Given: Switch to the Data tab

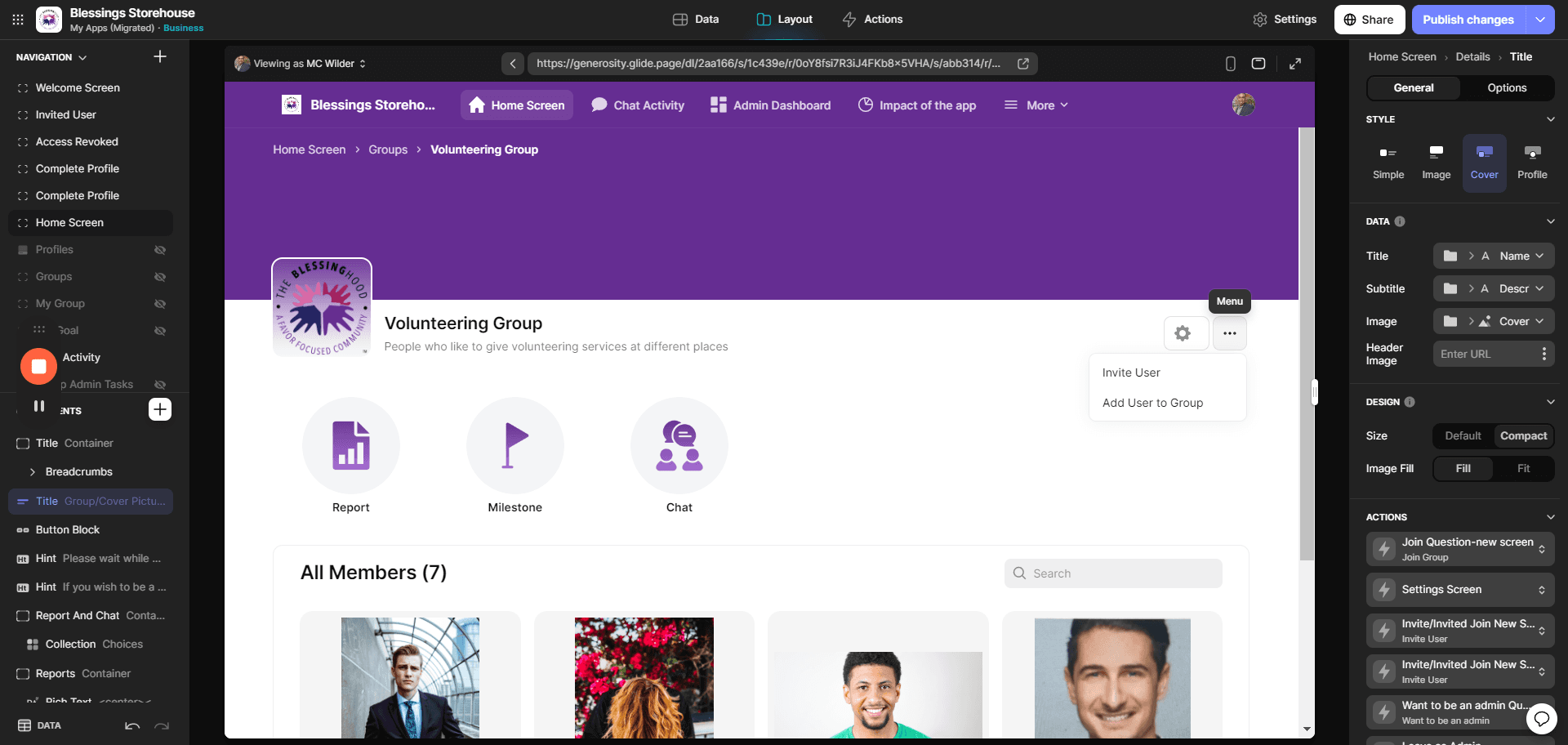Looking at the screenshot, I should pos(696,20).
